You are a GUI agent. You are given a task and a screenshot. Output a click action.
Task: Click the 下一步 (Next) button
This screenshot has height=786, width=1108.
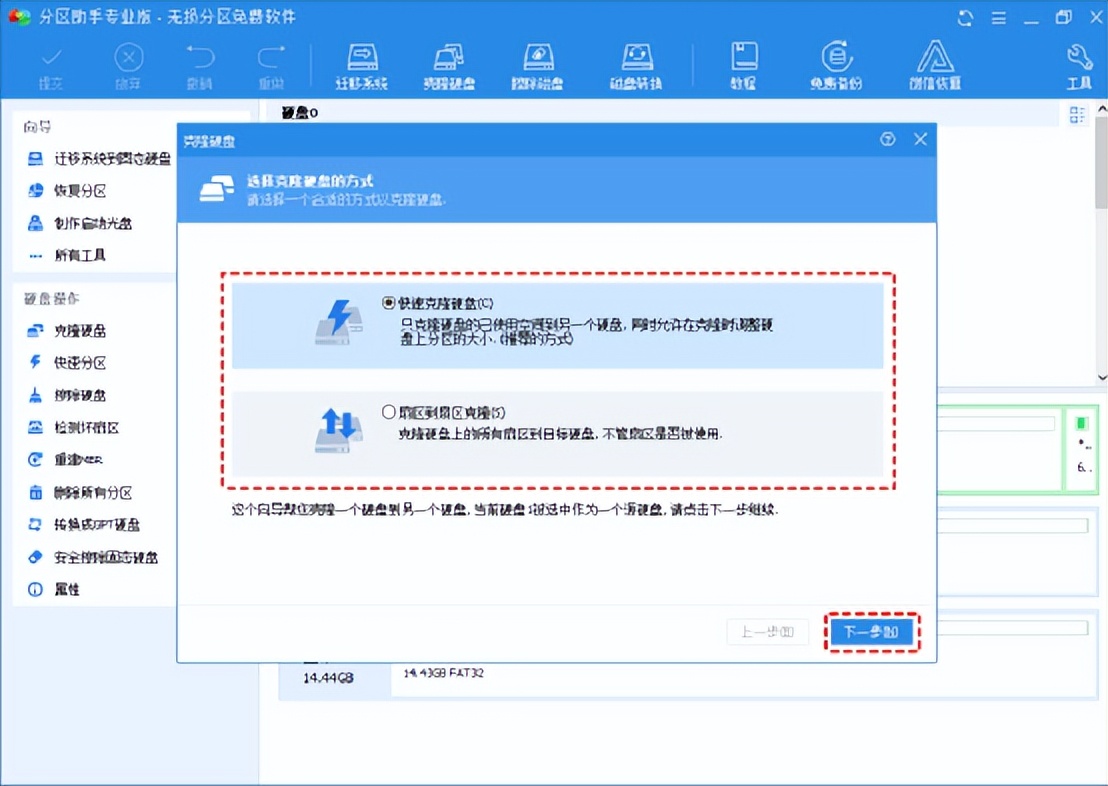(x=872, y=631)
